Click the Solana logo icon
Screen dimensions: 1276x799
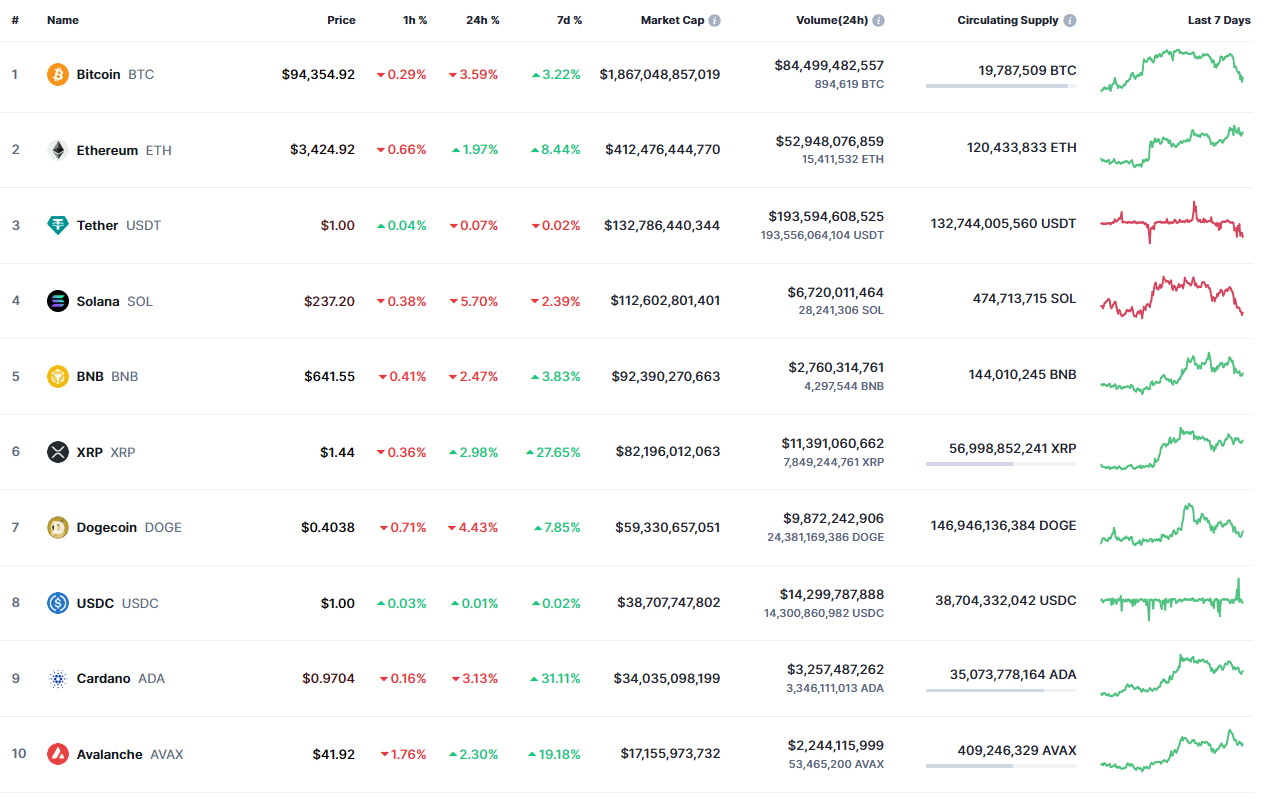point(58,301)
